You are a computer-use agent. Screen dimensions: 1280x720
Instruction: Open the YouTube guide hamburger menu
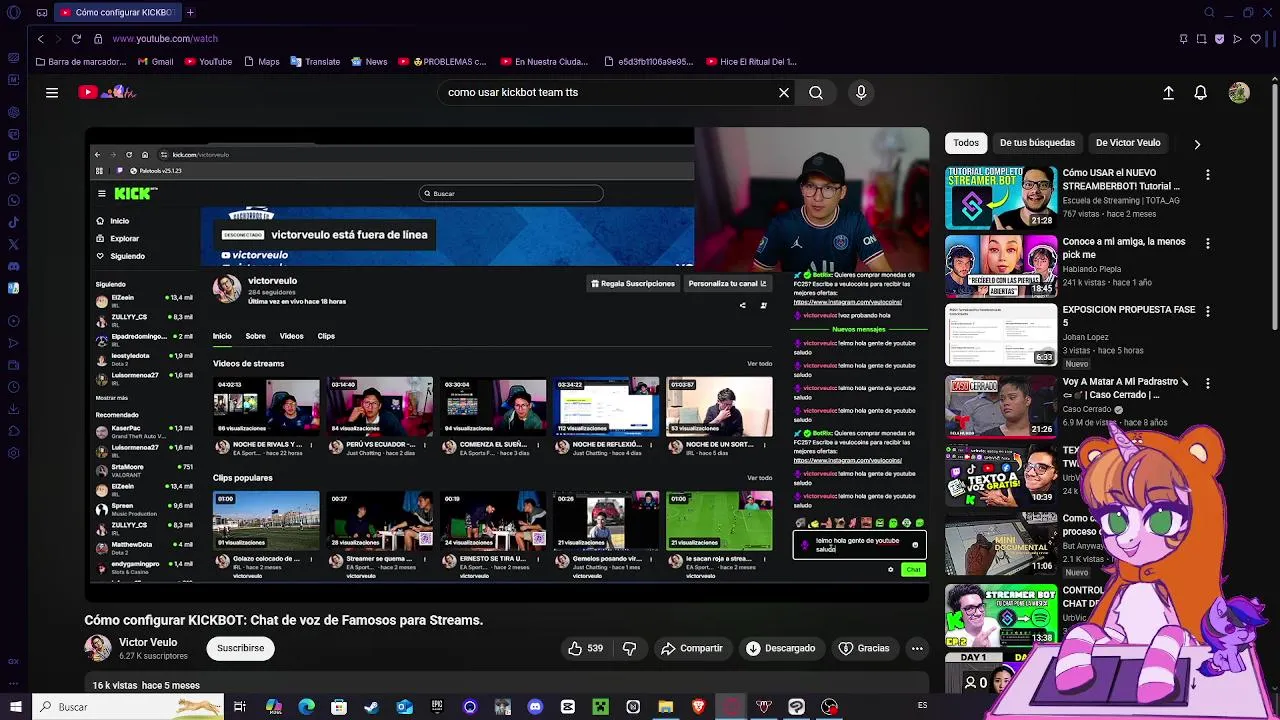coord(52,93)
